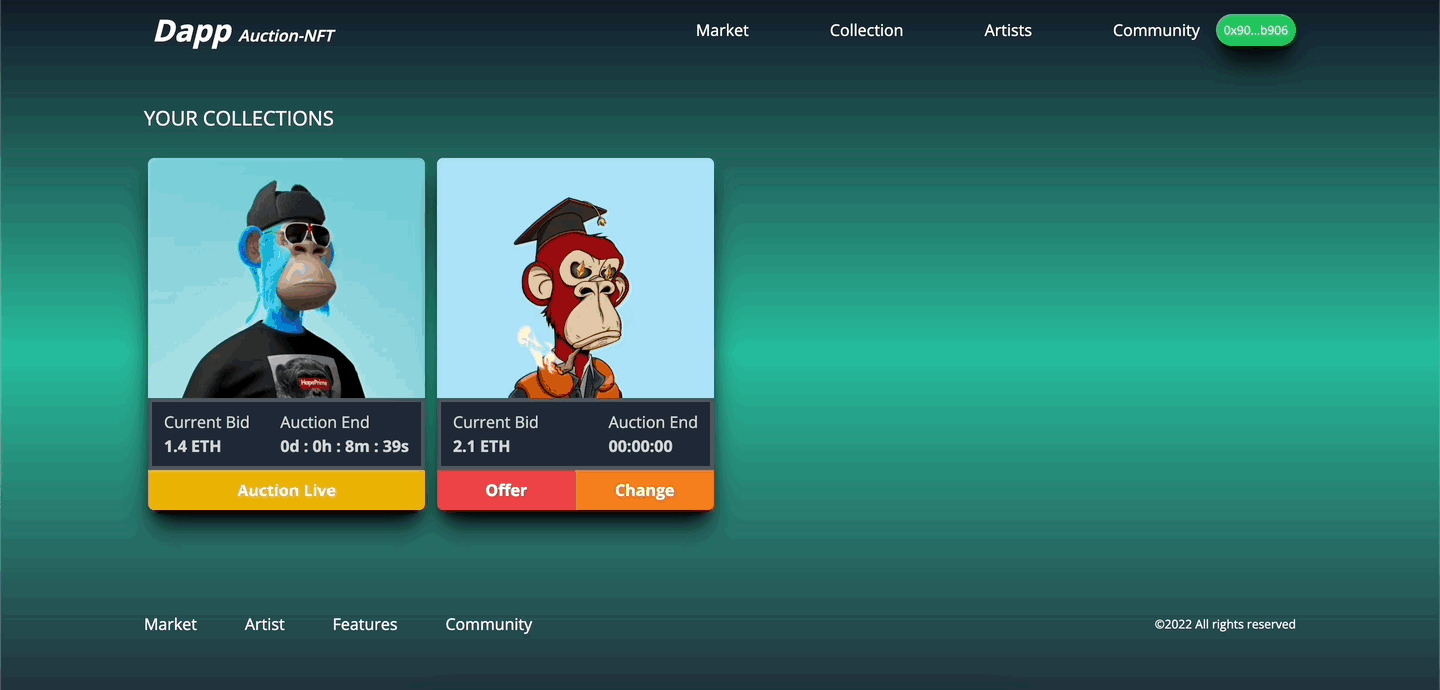Screen dimensions: 1440x690
Task: Open the Artist link in the footer
Action: point(264,624)
